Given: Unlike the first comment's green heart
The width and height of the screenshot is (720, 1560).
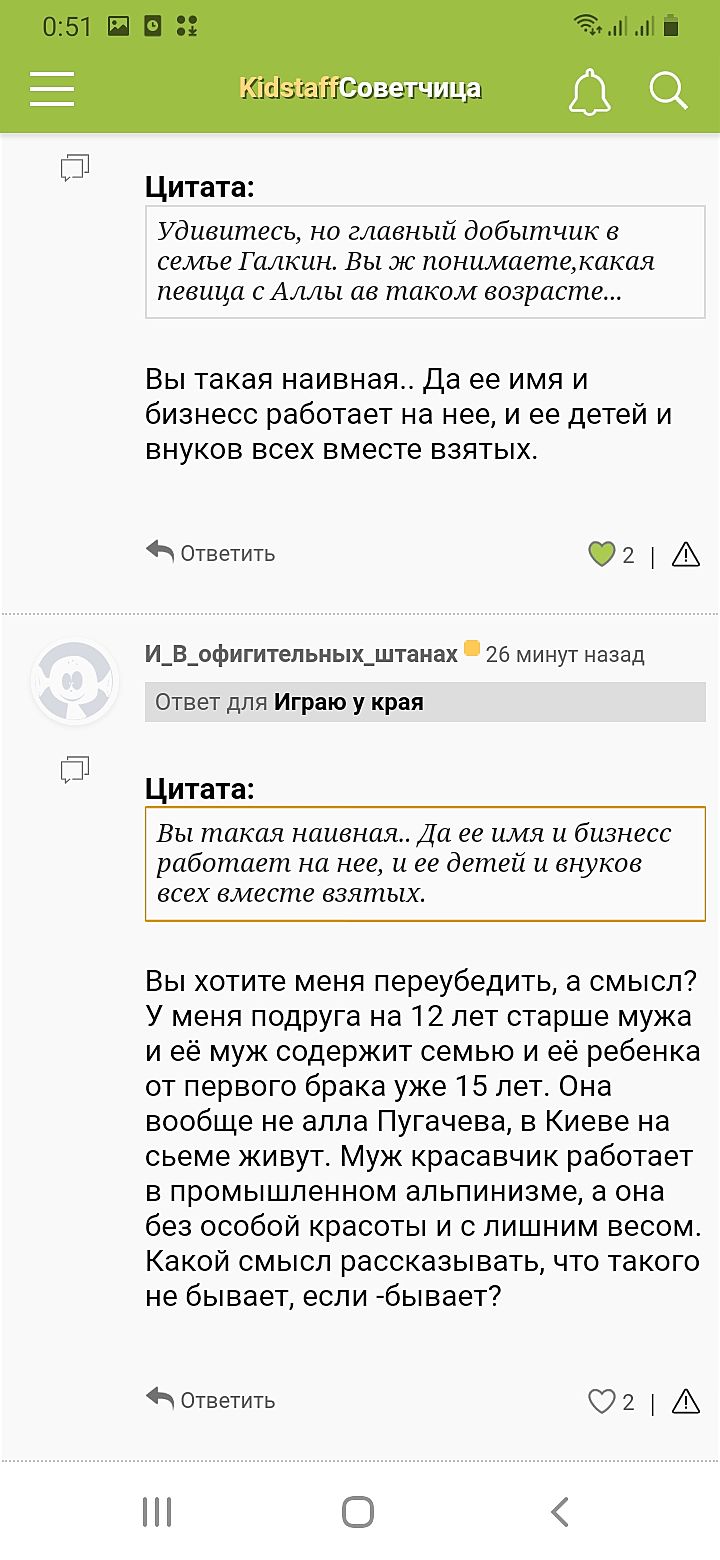Looking at the screenshot, I should (601, 554).
